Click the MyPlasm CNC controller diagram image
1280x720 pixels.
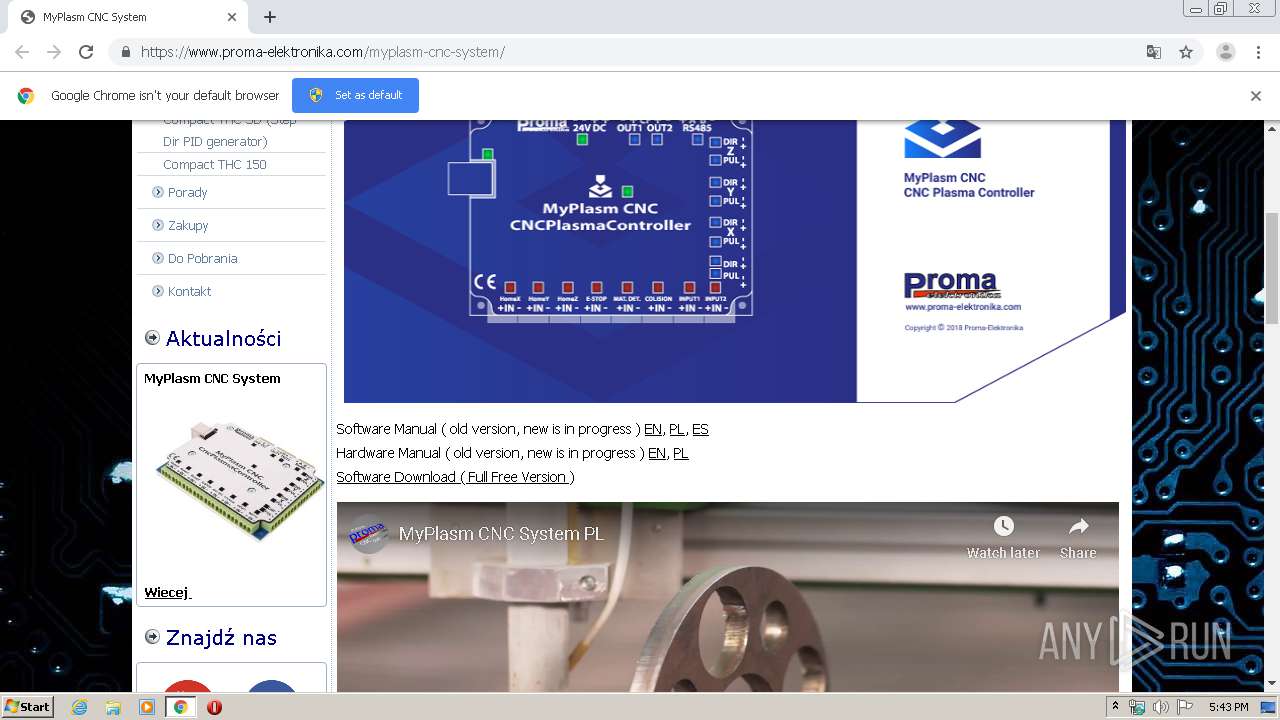(x=735, y=261)
